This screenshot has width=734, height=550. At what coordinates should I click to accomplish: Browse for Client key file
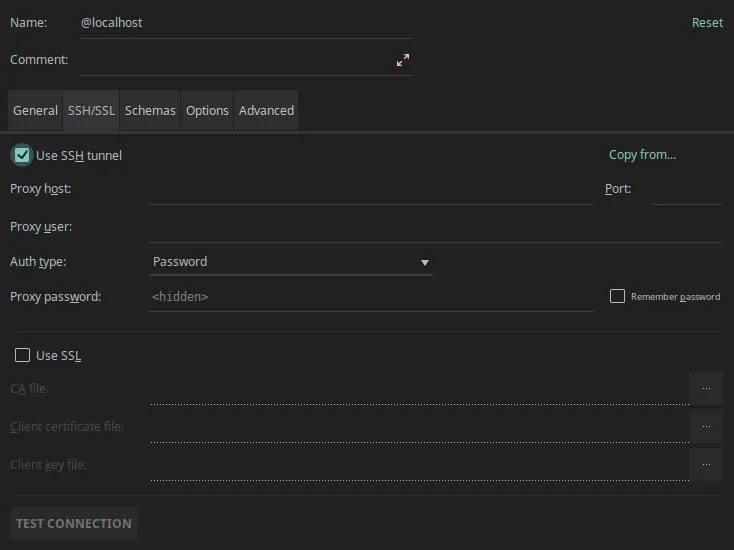coord(706,464)
